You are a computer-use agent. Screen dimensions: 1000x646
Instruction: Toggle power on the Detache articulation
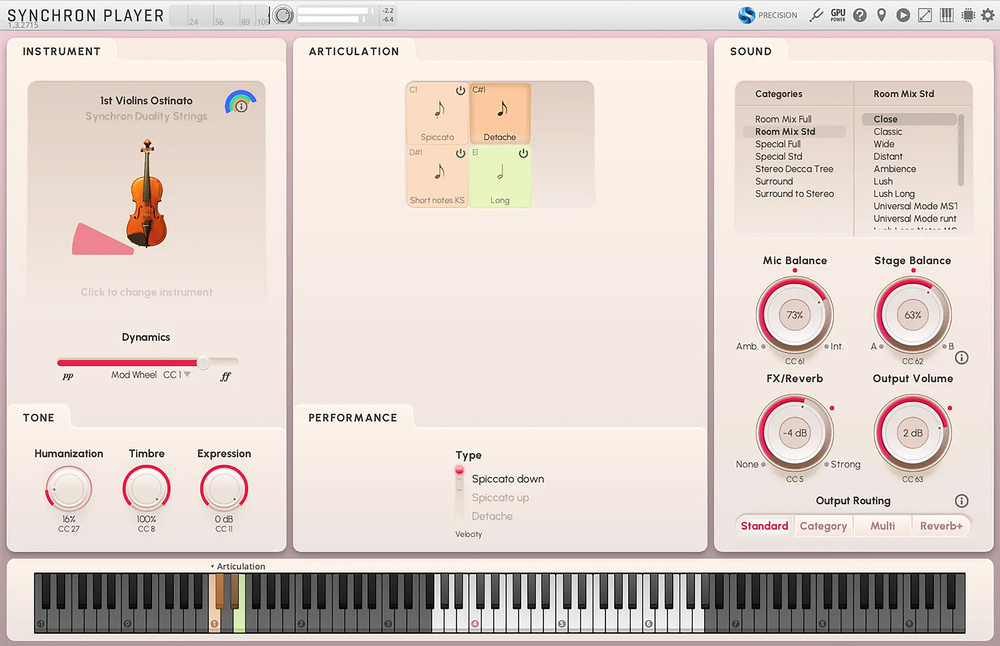click(x=523, y=91)
